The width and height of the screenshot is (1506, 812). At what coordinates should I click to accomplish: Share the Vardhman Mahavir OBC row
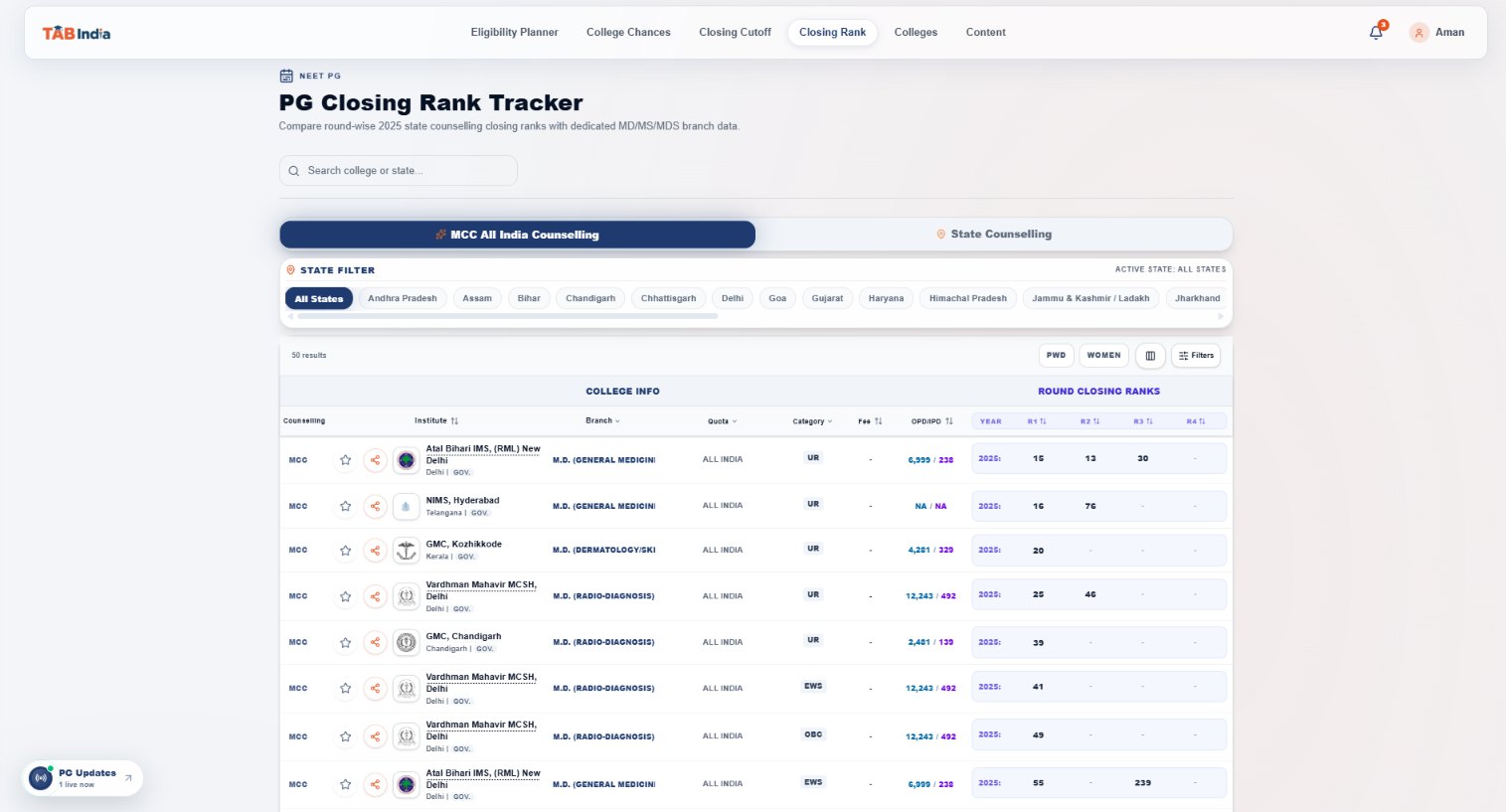pyautogui.click(x=375, y=736)
